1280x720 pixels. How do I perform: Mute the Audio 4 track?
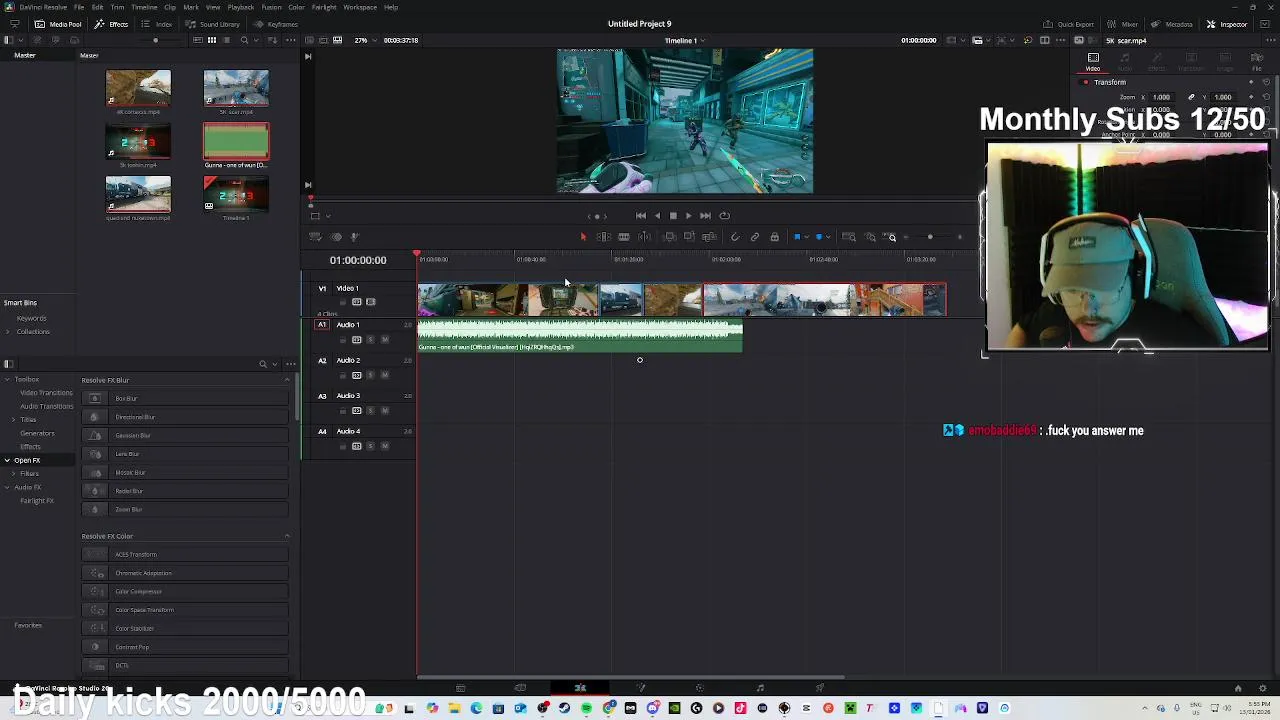(x=383, y=446)
